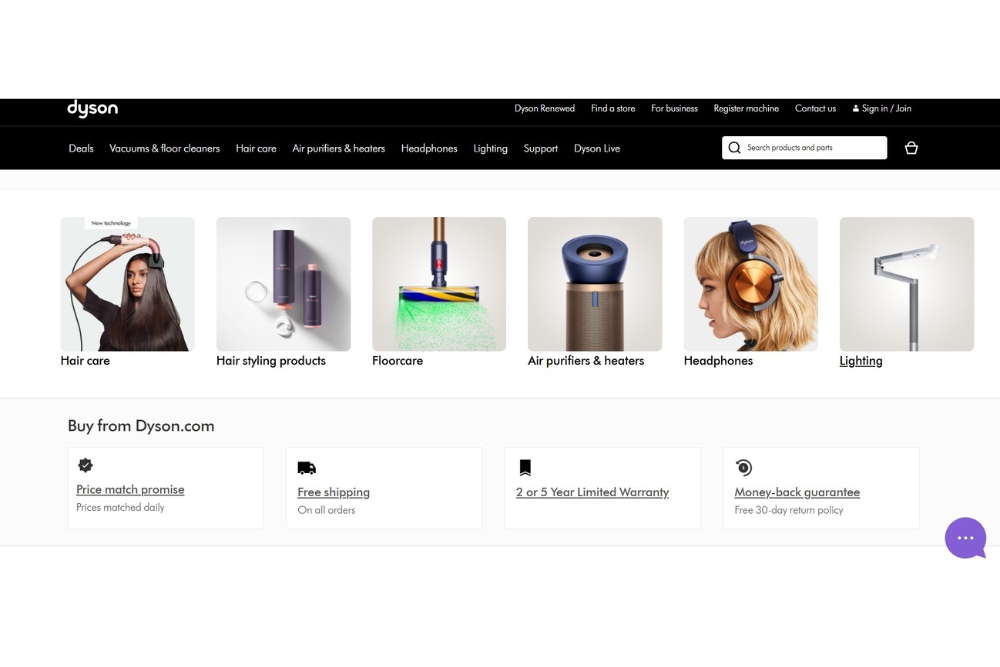Image resolution: width=1000 pixels, height=667 pixels.
Task: Open the Contact us page
Action: pyautogui.click(x=815, y=108)
